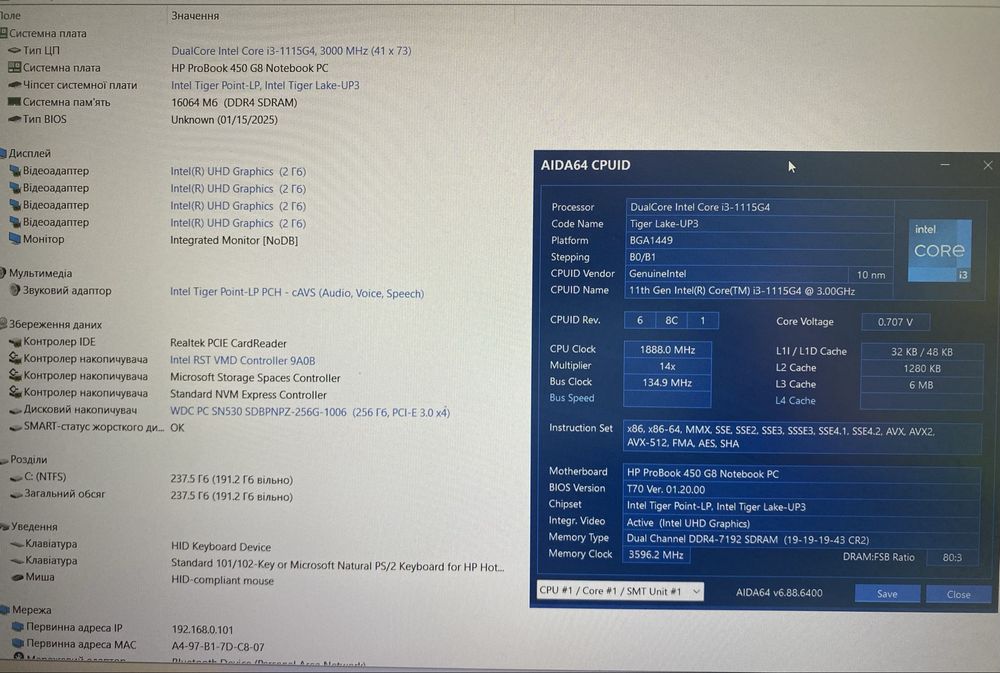Click the DRAM:FSB Ratio value '80:3'
The width and height of the screenshot is (1000, 673).
[x=952, y=558]
